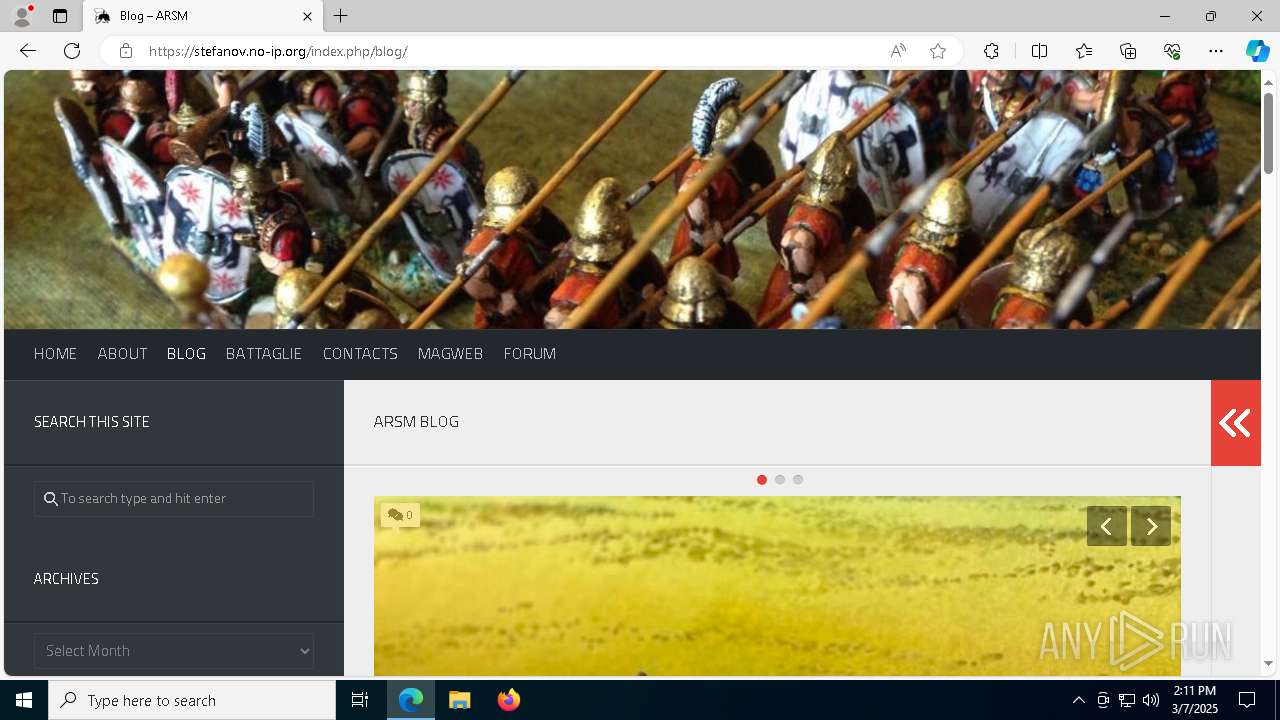
Task: Open Copilot sidebar
Action: [x=1257, y=51]
